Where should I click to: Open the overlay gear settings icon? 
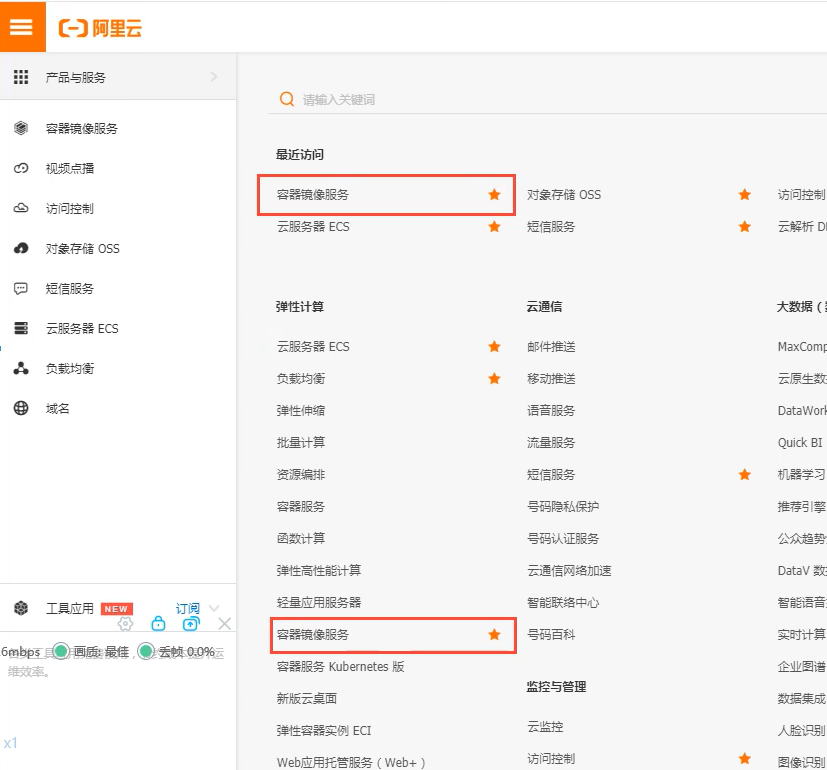click(126, 624)
